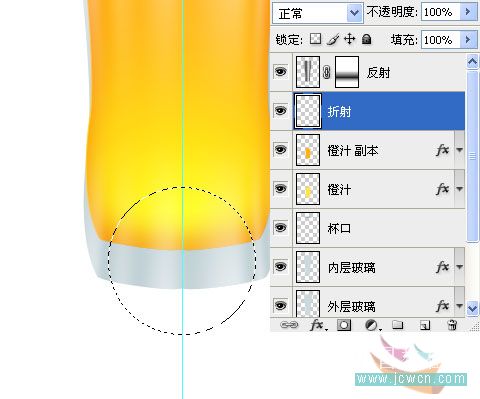Image resolution: width=480 pixels, height=399 pixels.
Task: Click the 不透明度 100% value field
Action: 441,12
